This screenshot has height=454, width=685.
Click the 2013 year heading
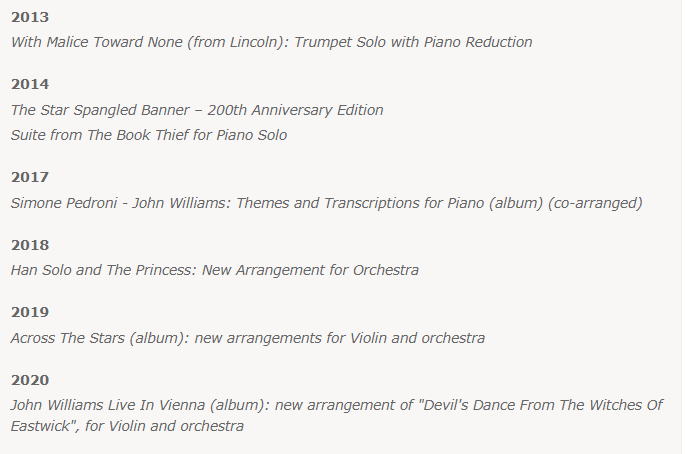(30, 17)
